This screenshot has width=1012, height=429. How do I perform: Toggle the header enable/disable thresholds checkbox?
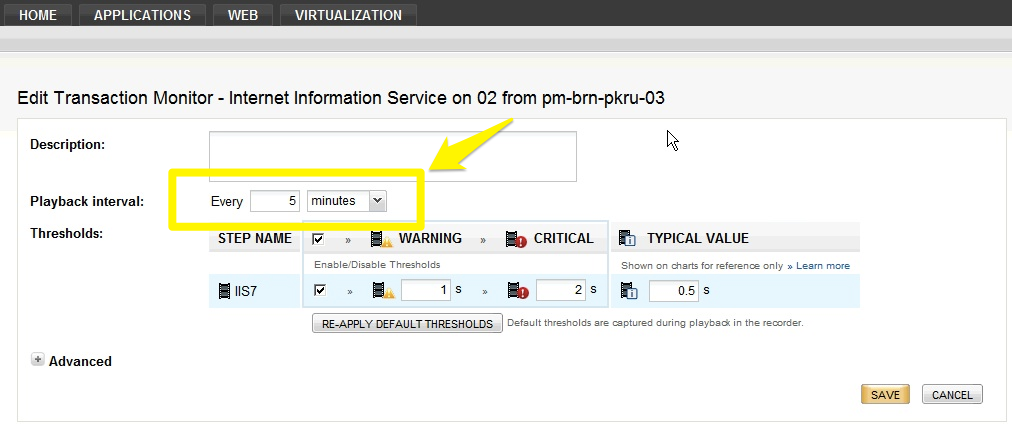point(318,239)
